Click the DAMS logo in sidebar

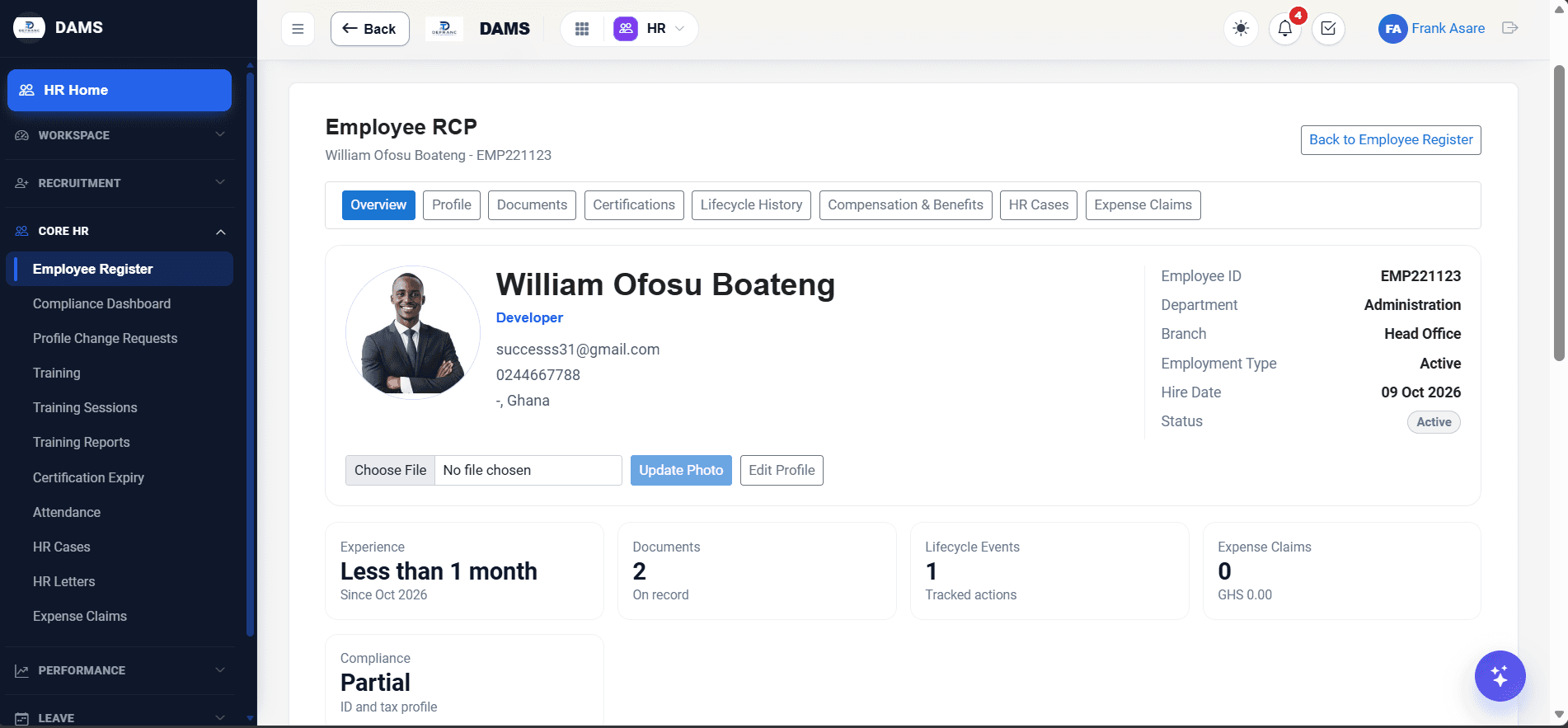(x=29, y=27)
